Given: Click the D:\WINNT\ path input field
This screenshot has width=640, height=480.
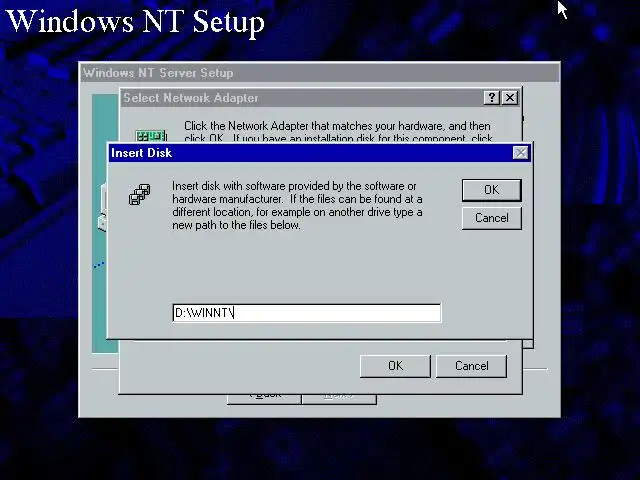Looking at the screenshot, I should click(307, 313).
